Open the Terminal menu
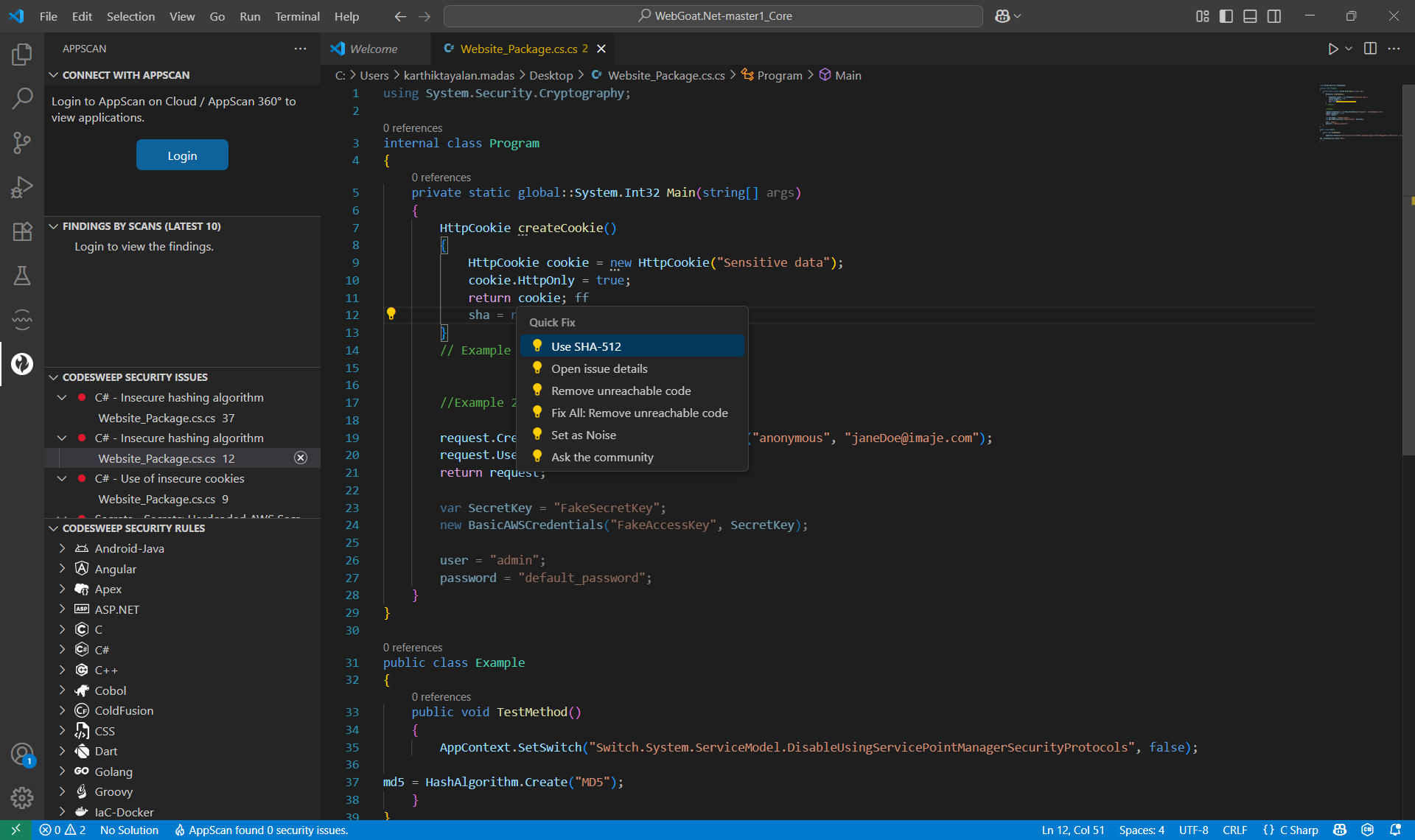Viewport: 1415px width, 840px height. 297,16
